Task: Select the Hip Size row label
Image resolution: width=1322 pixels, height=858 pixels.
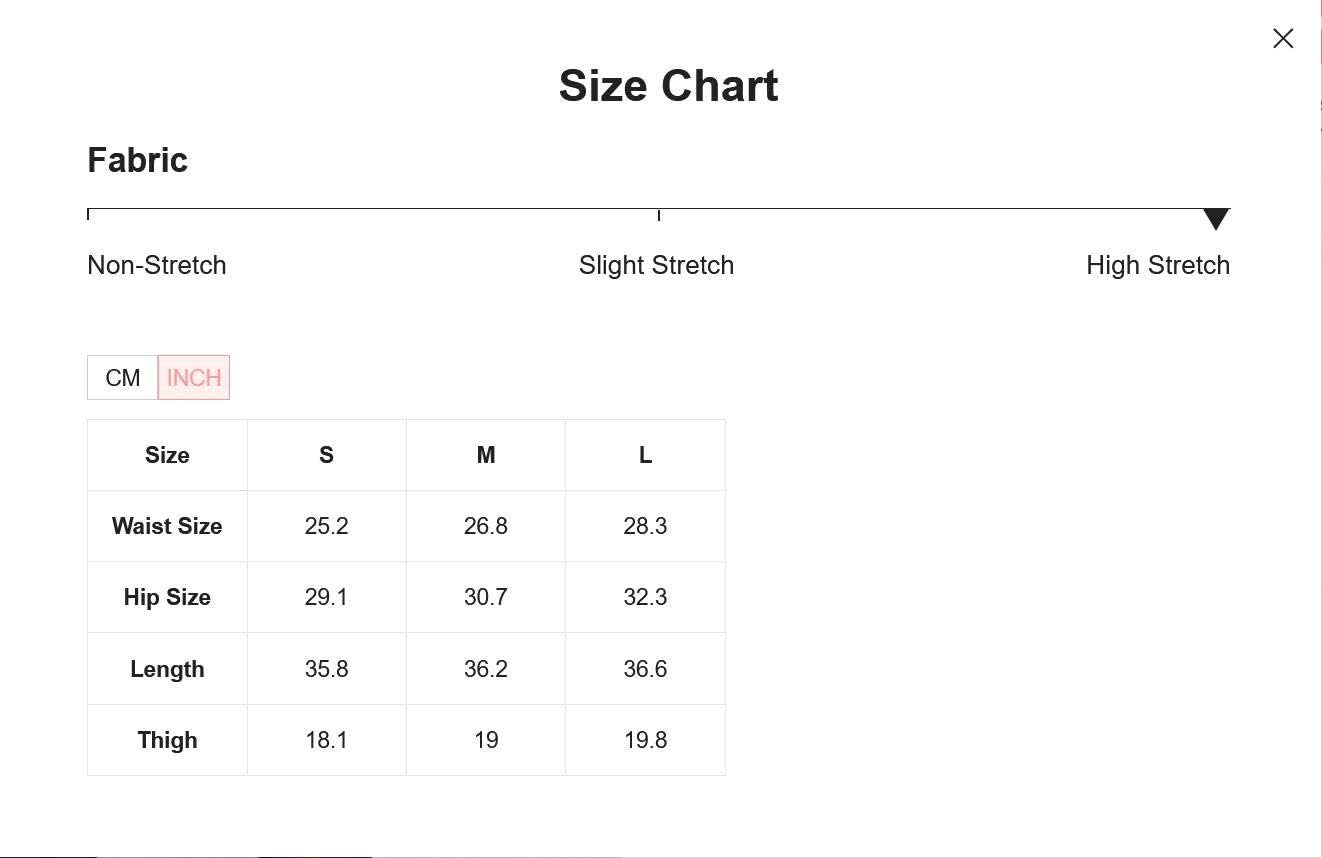Action: pos(167,597)
